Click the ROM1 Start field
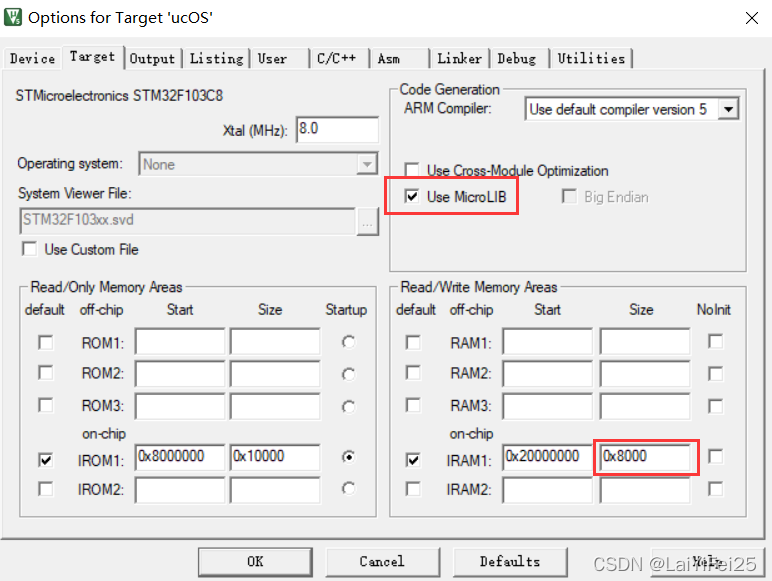Screen dimensions: 772x581 [x=180, y=341]
